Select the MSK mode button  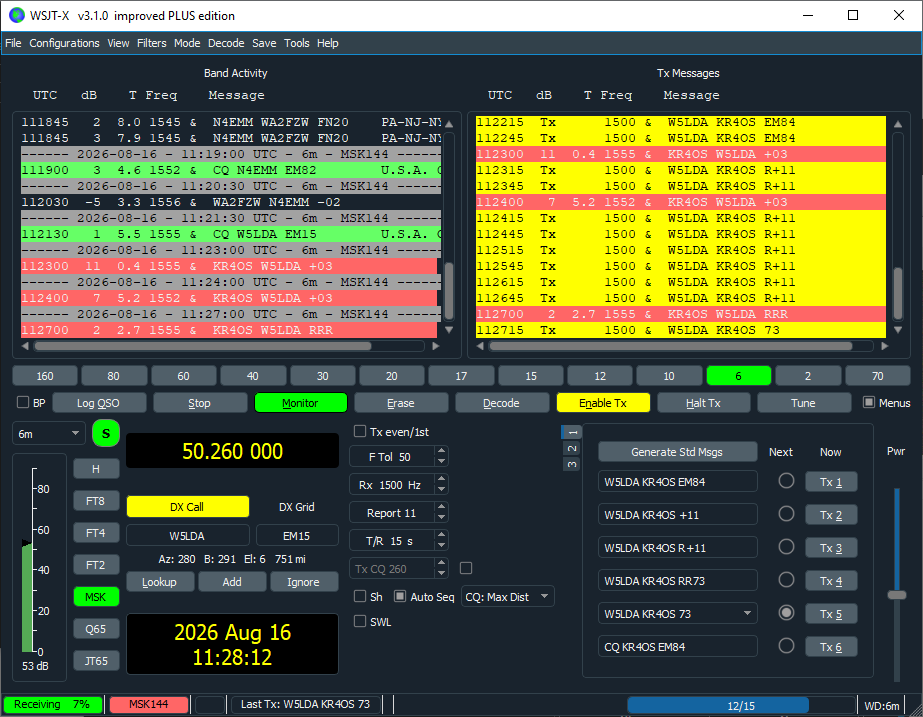click(x=96, y=597)
